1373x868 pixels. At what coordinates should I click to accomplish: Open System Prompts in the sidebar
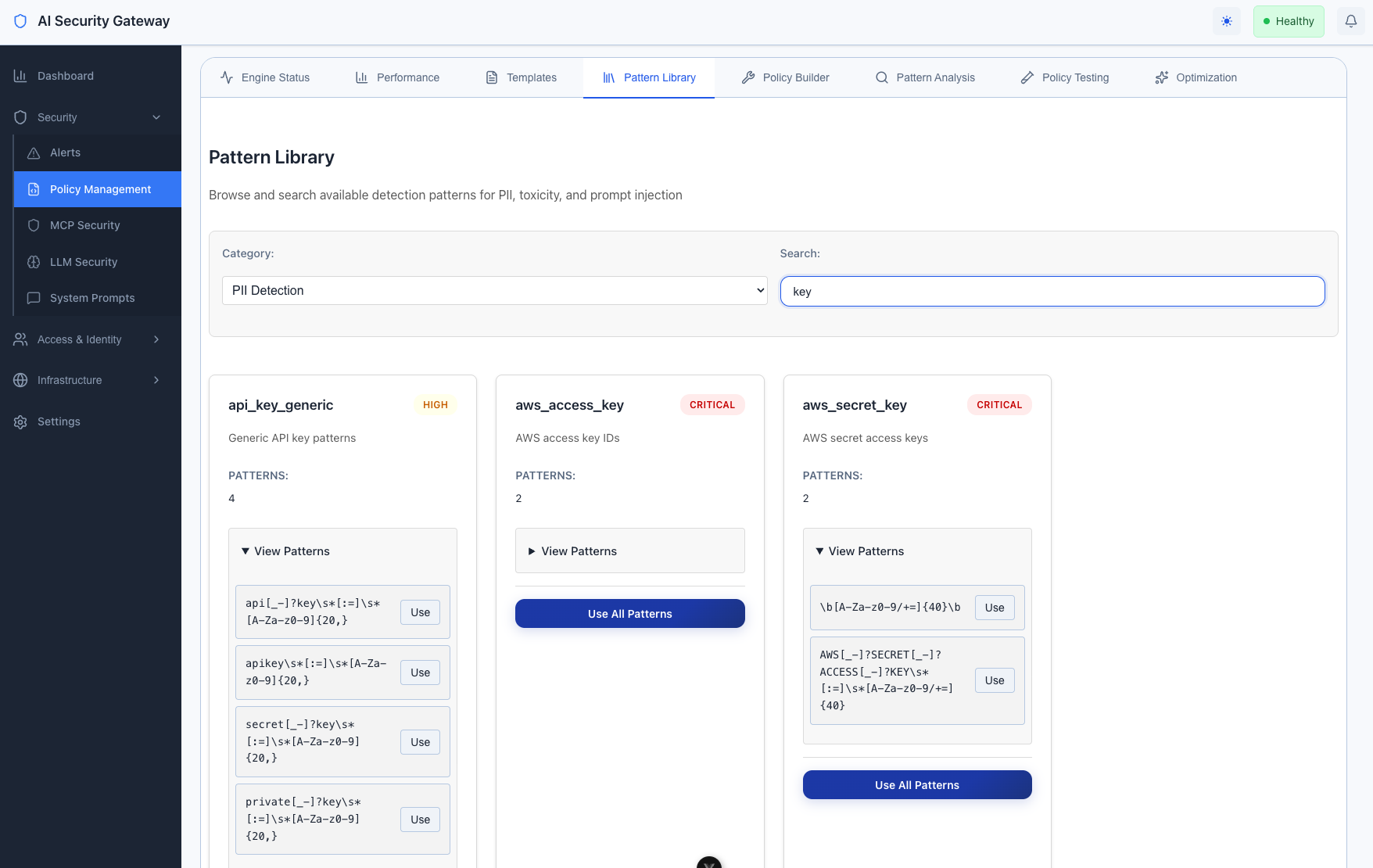pyautogui.click(x=92, y=298)
